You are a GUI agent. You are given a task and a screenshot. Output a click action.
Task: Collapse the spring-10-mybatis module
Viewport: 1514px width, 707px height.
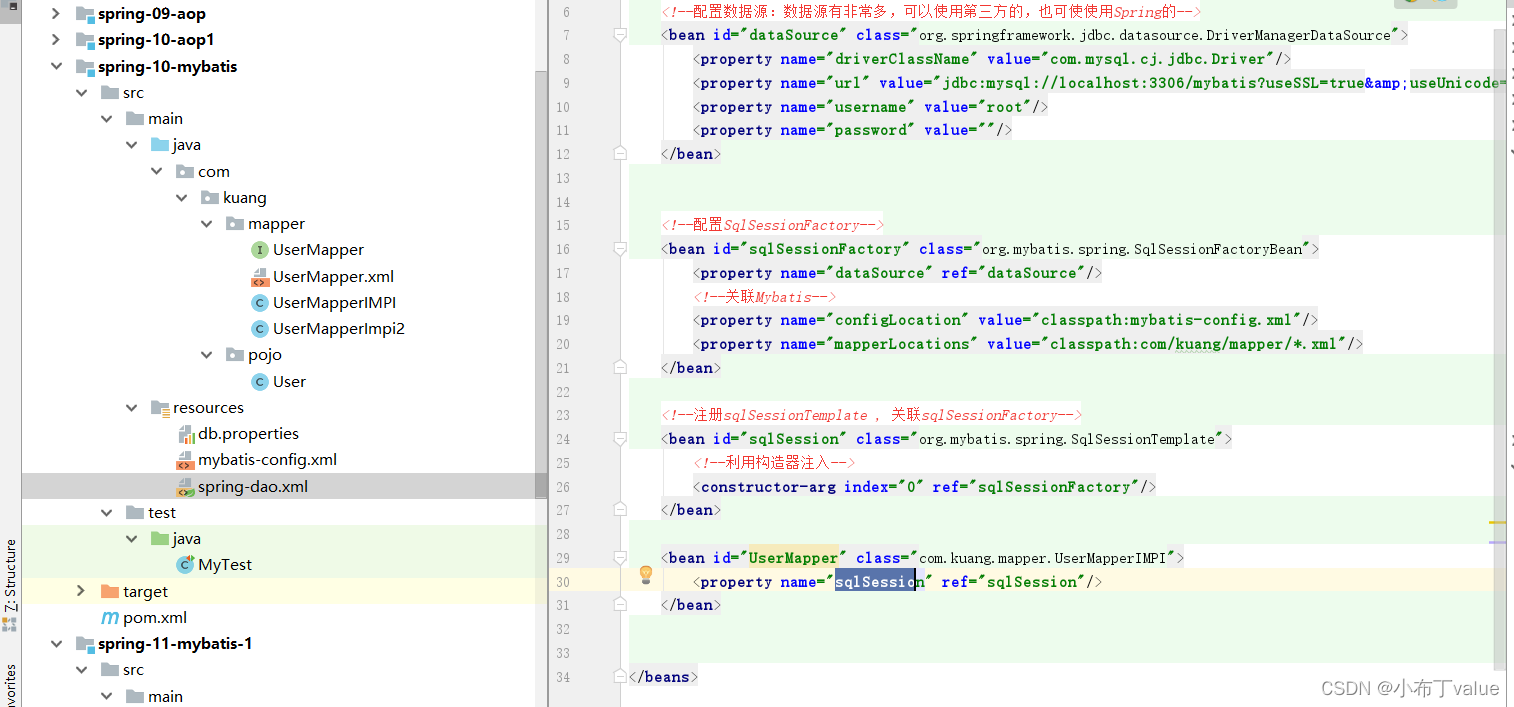[x=56, y=67]
